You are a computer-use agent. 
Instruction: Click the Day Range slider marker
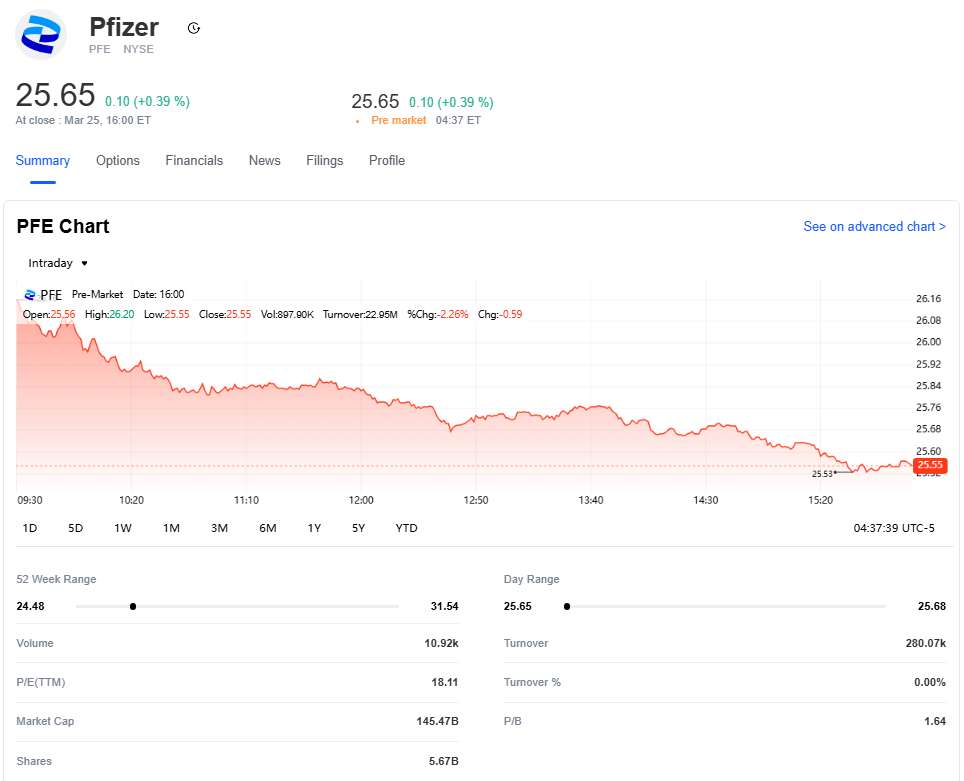(x=567, y=606)
